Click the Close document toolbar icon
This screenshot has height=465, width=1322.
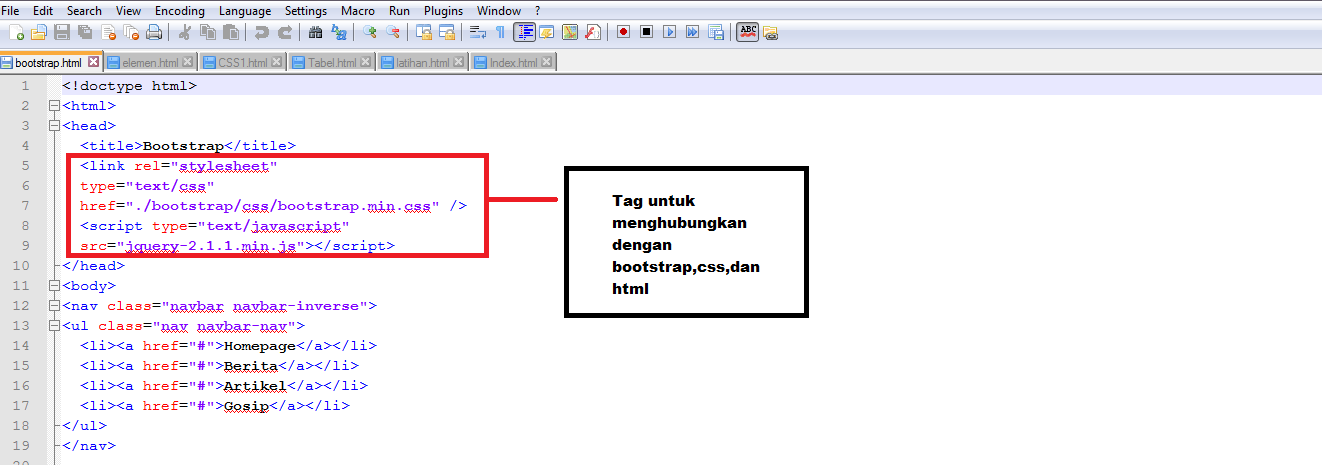point(108,32)
